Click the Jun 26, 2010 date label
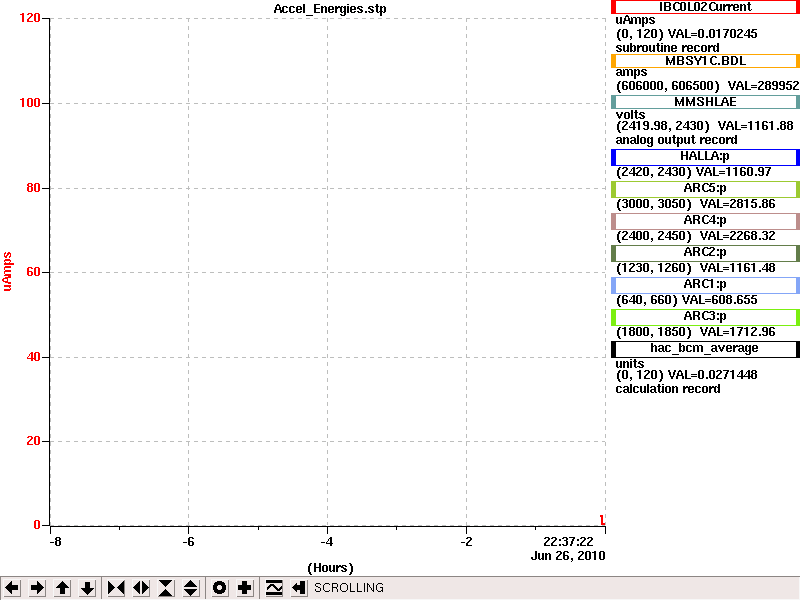 click(568, 556)
